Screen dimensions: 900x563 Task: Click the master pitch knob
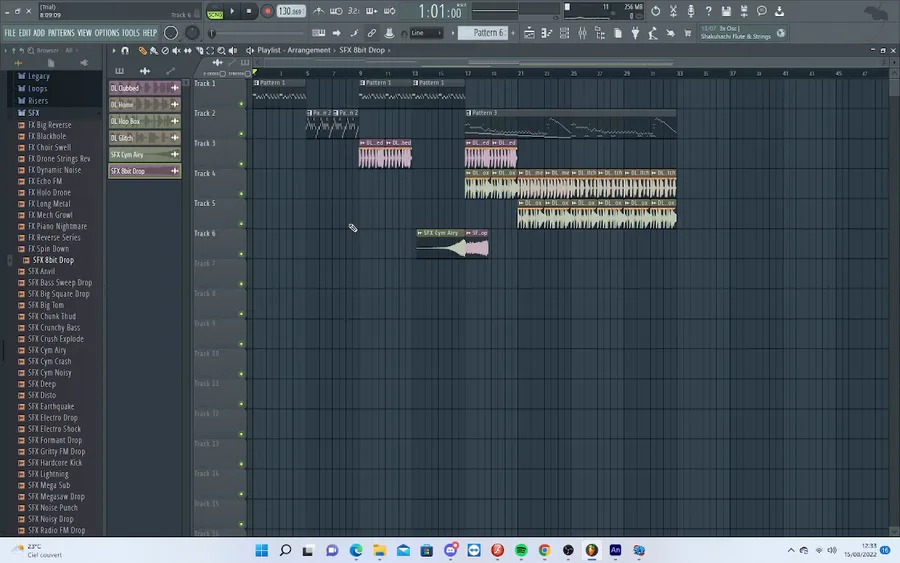(x=192, y=33)
